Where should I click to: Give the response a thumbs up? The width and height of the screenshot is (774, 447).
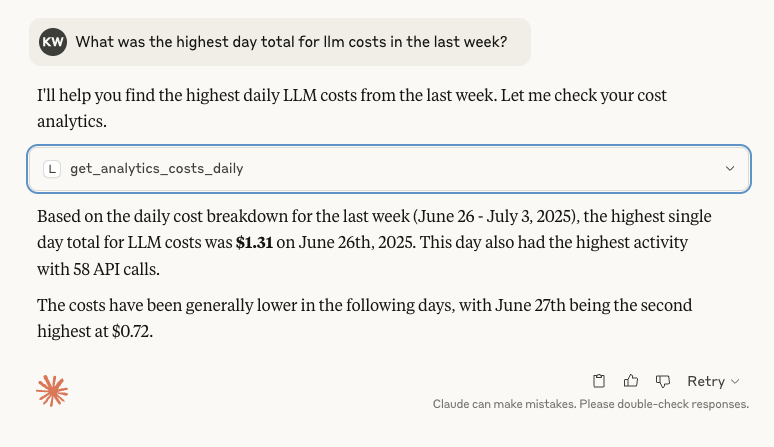tap(631, 381)
